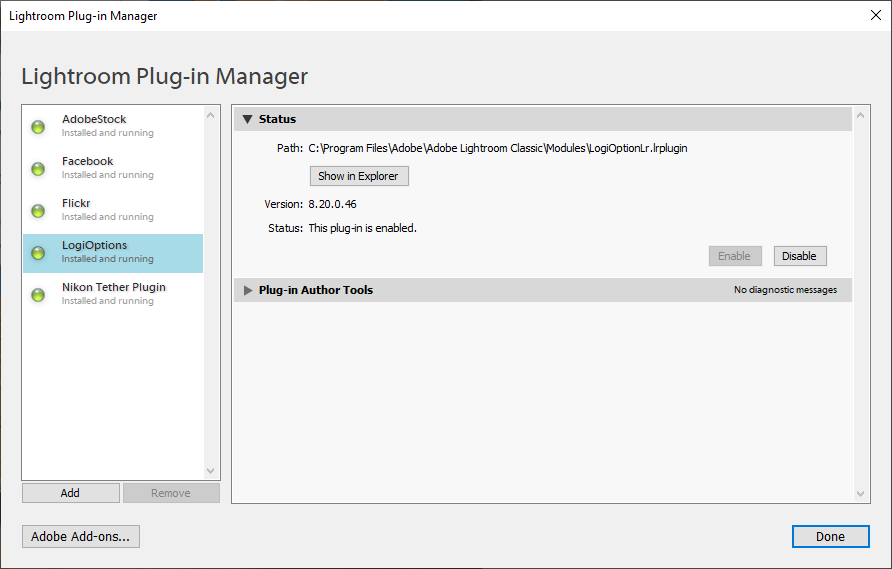Select the Facebook plug-in entry
The width and height of the screenshot is (892, 569).
tap(113, 168)
